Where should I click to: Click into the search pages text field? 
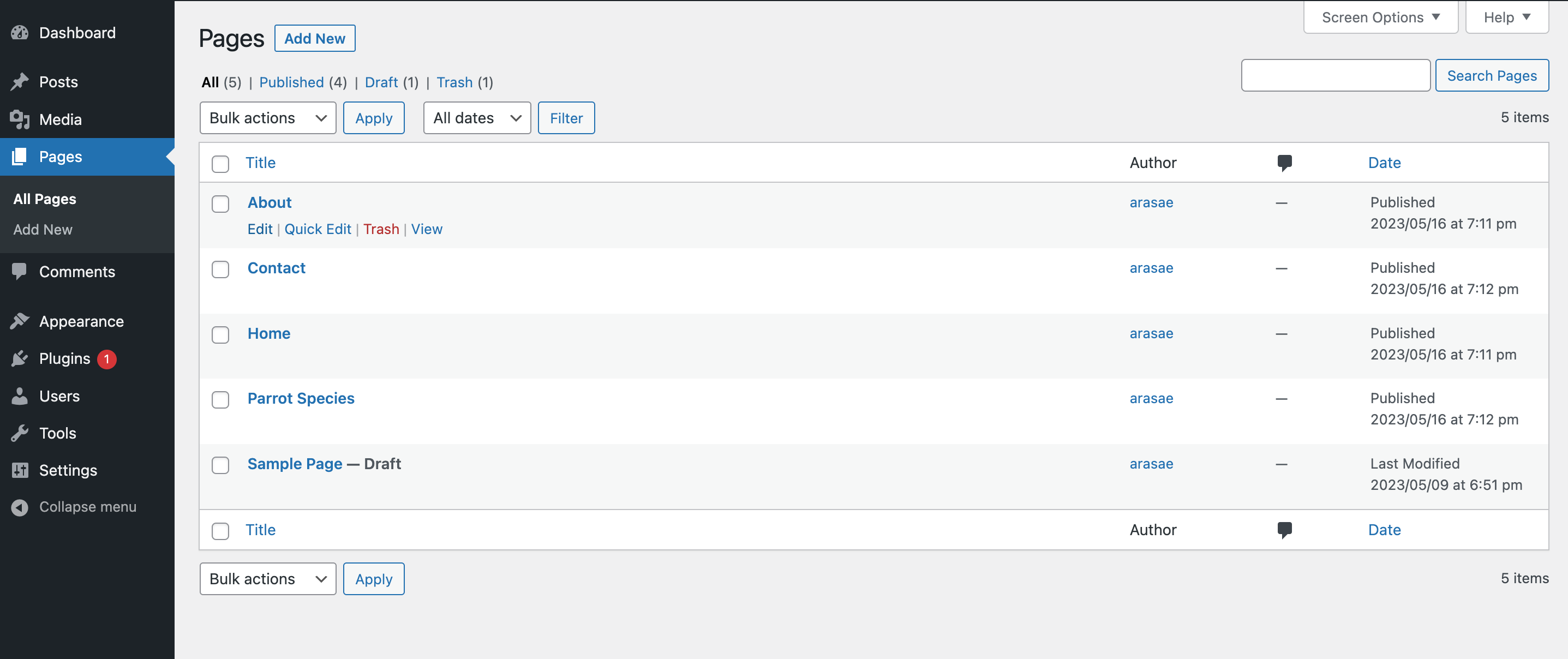click(1335, 75)
